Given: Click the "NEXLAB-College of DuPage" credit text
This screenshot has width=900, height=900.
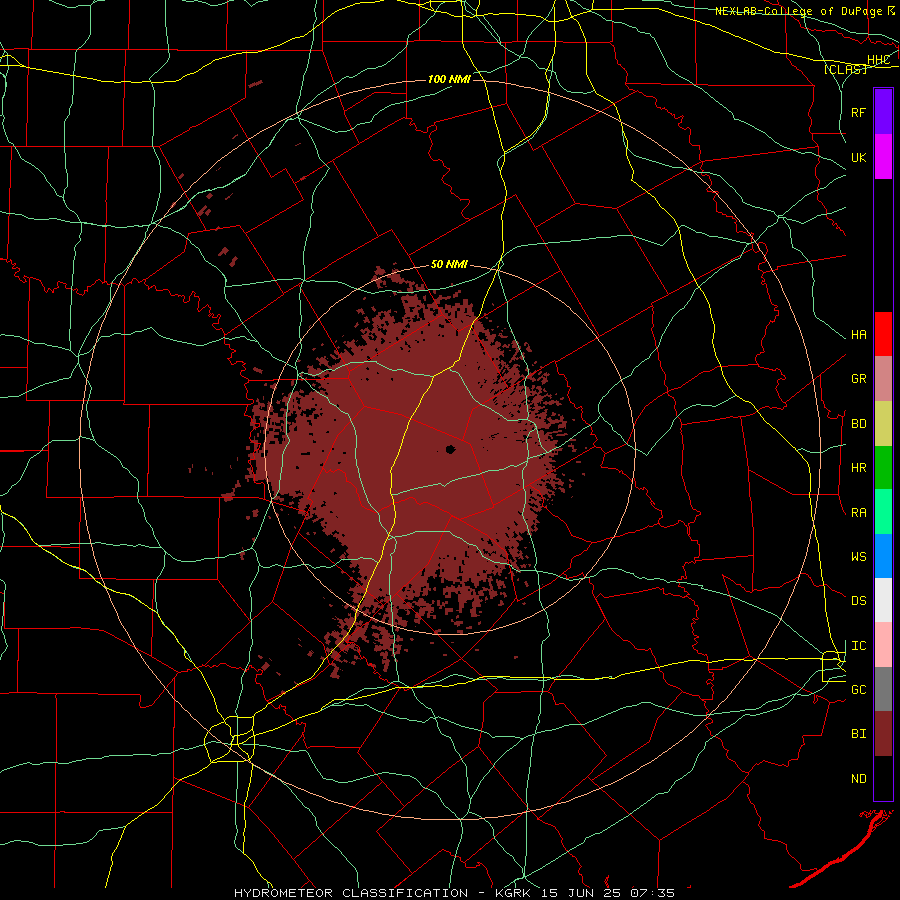Looking at the screenshot, I should pos(798,11).
